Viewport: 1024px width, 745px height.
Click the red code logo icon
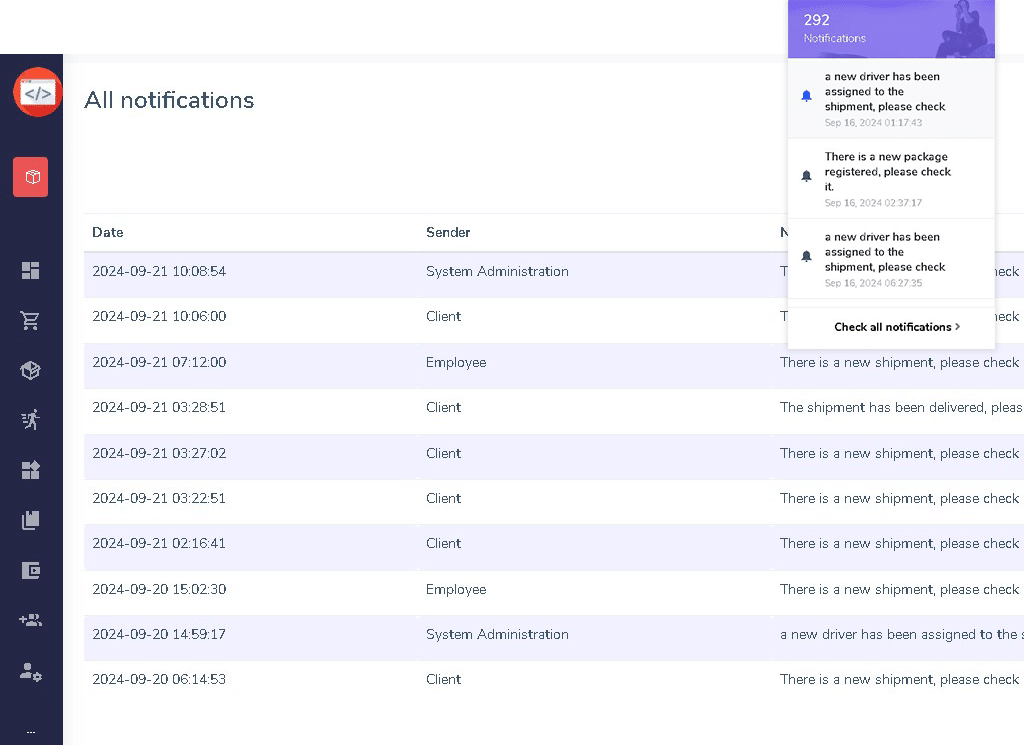(x=37, y=93)
